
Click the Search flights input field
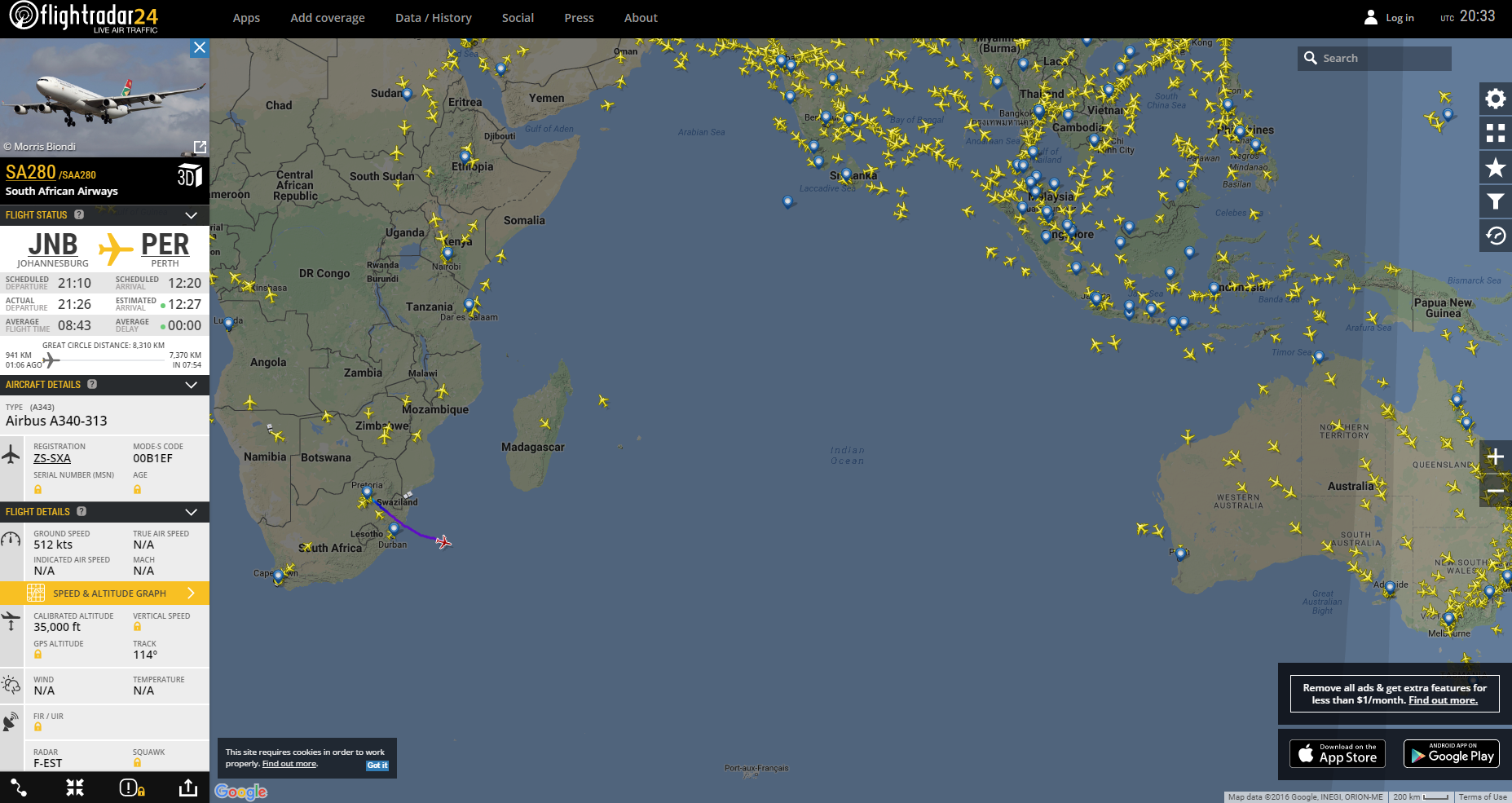click(x=1374, y=58)
